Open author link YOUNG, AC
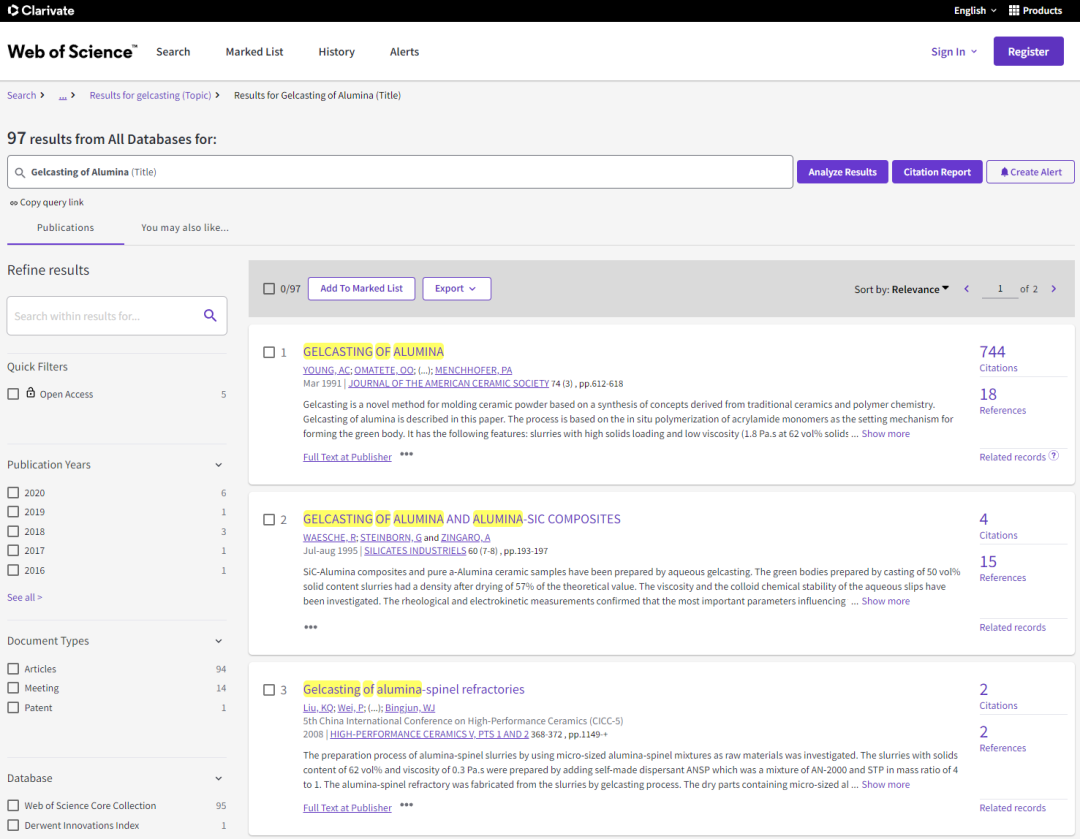Screen dimensions: 1080x839 pos(326,371)
